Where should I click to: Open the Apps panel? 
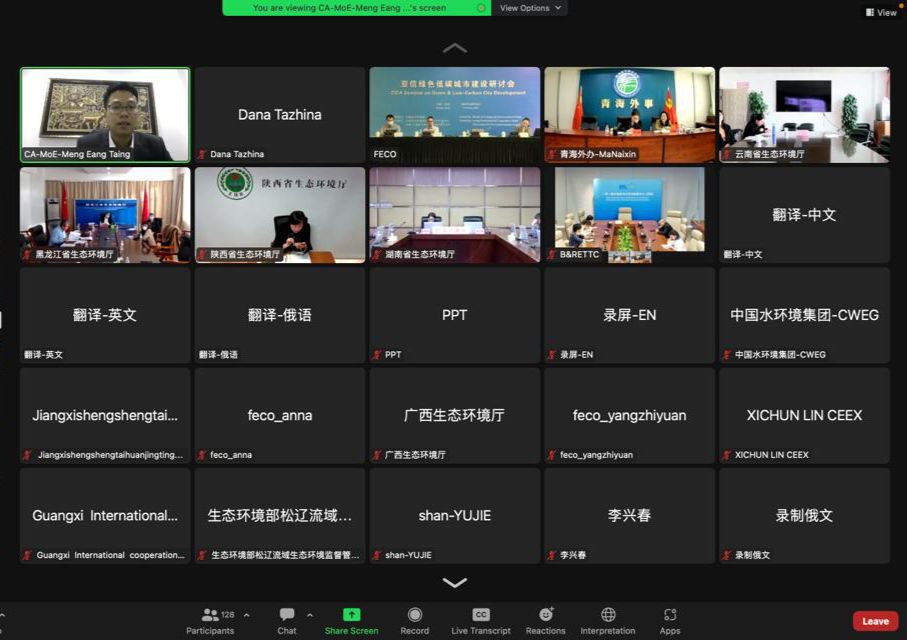point(670,620)
